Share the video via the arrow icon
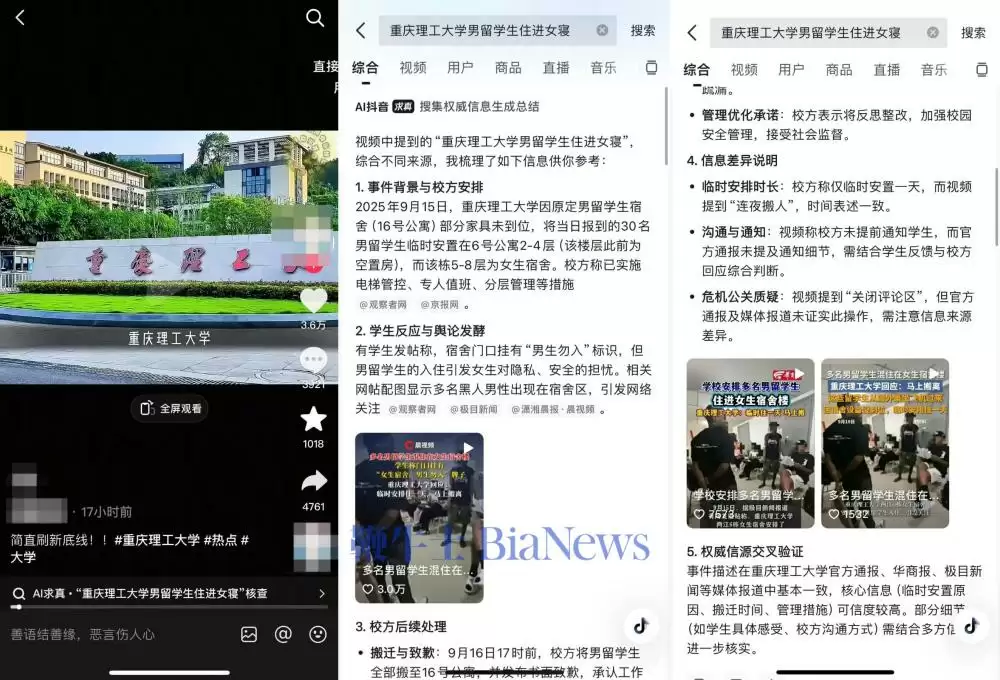Image resolution: width=1000 pixels, height=680 pixels. tap(314, 480)
